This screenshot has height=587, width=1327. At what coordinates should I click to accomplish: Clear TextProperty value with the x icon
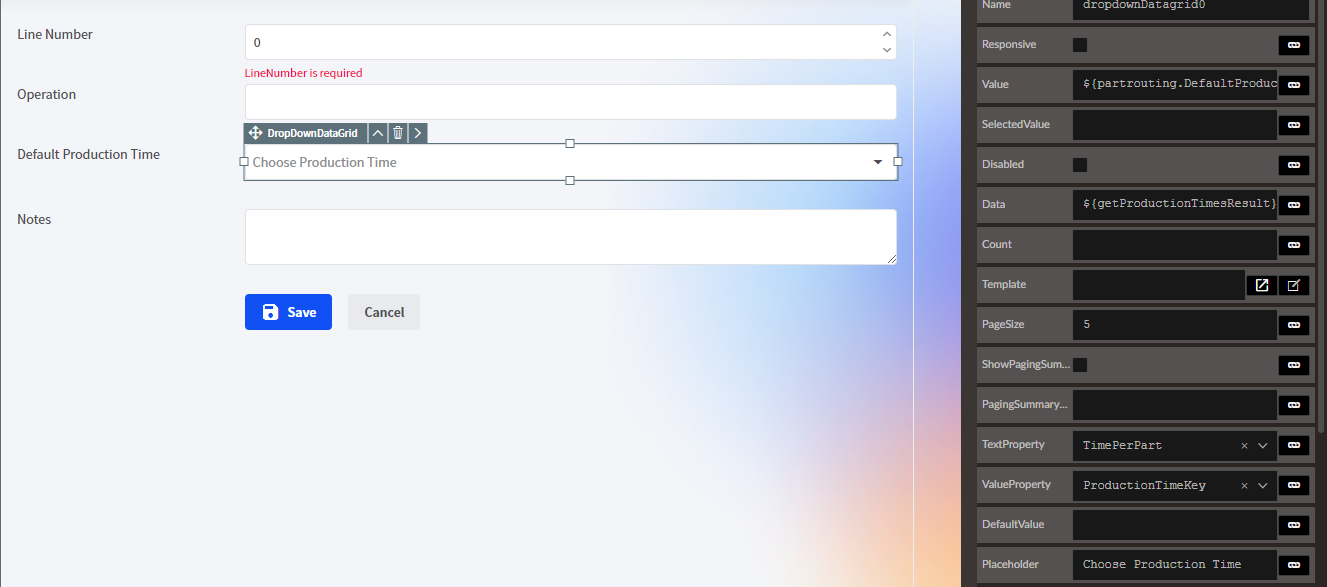[x=1244, y=445]
